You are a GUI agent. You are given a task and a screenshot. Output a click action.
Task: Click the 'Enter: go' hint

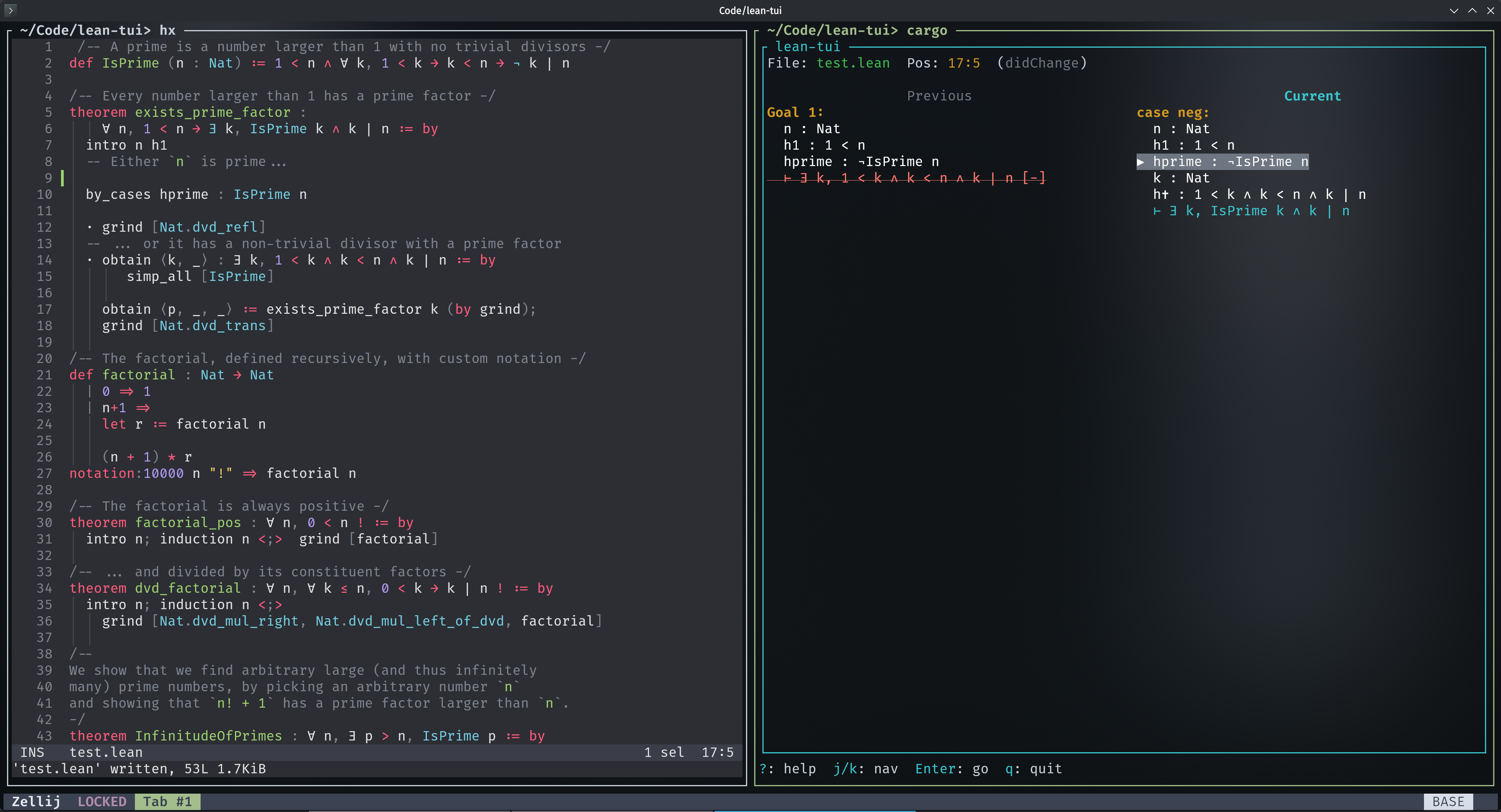pyautogui.click(x=951, y=769)
